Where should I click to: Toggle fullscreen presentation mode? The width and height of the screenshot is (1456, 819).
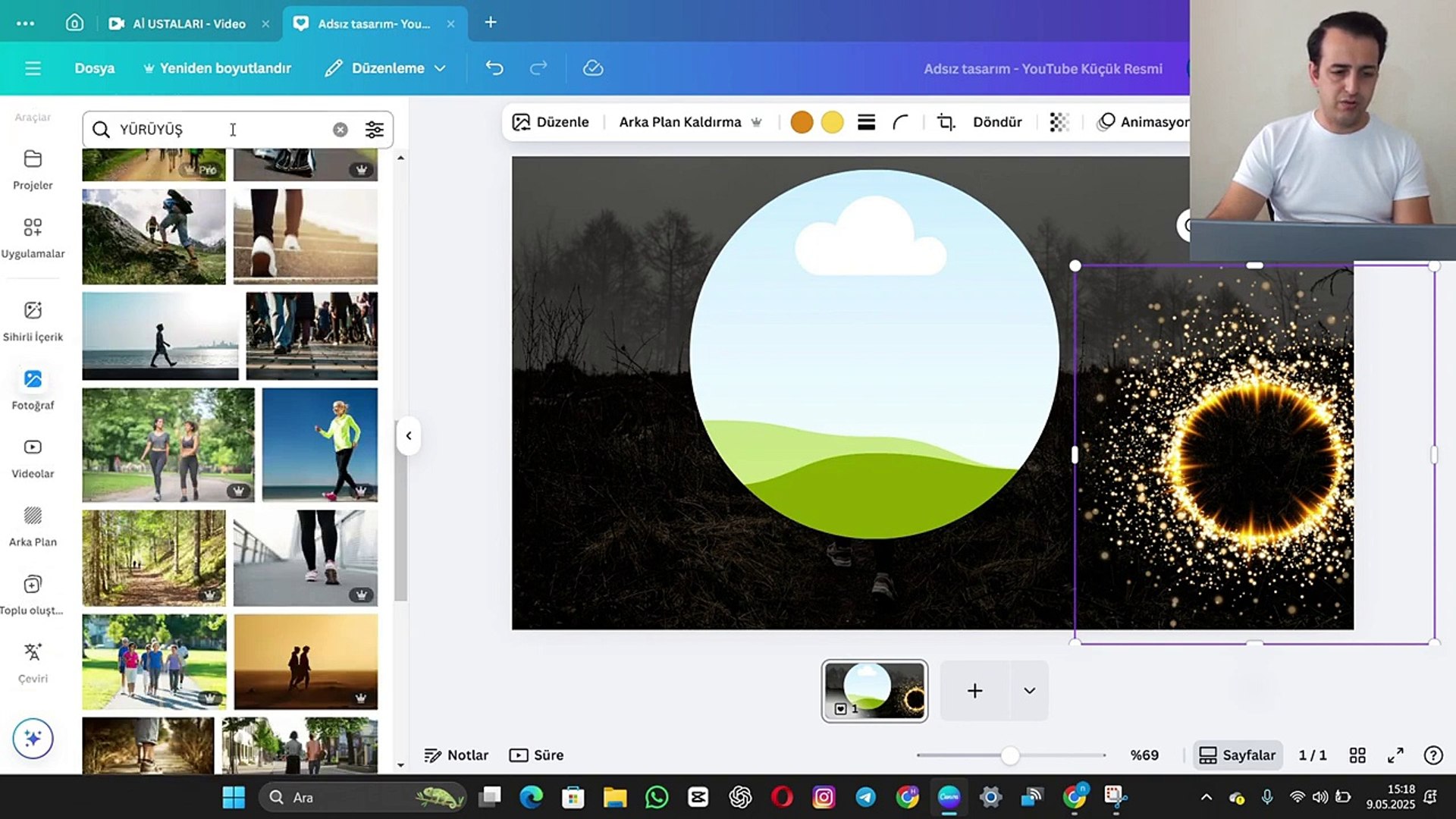click(1395, 755)
